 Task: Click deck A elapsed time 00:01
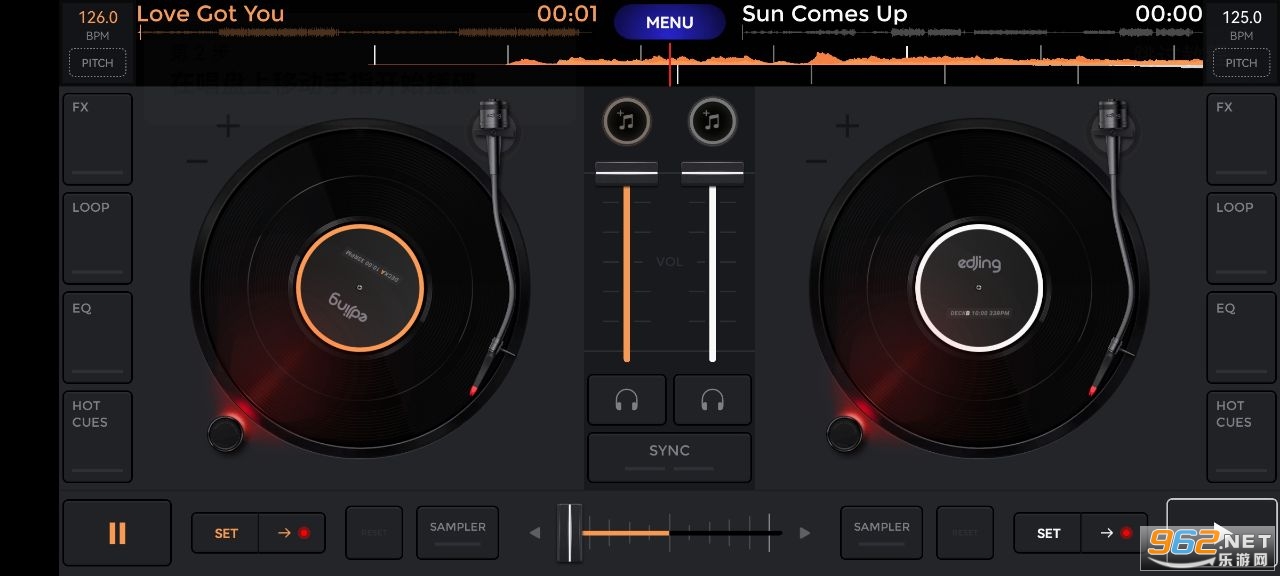coord(567,14)
